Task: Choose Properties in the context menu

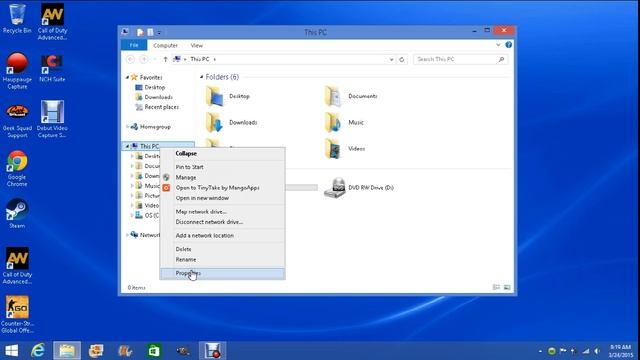Action: pyautogui.click(x=222, y=273)
